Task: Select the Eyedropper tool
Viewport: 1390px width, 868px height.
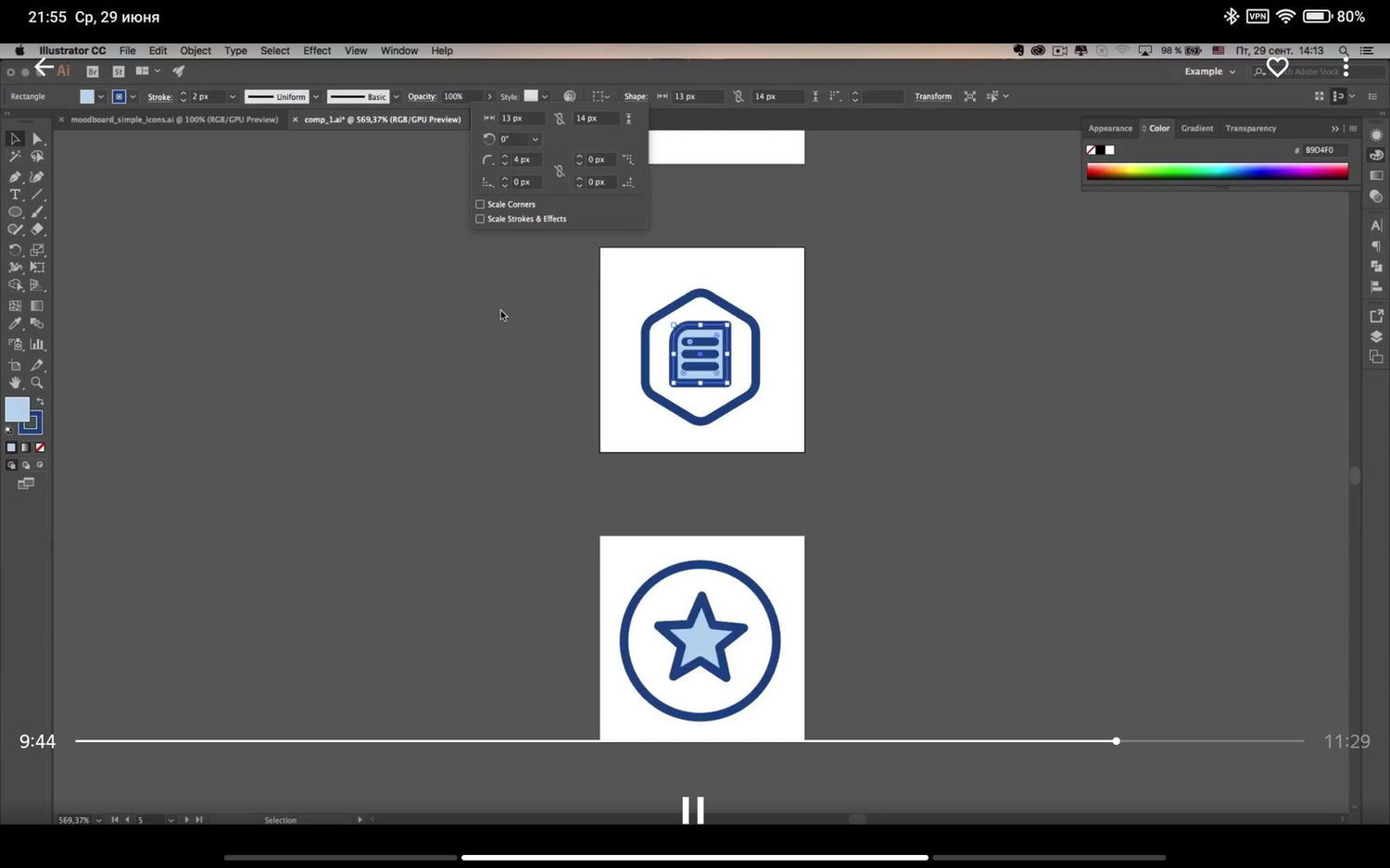Action: coord(15,324)
